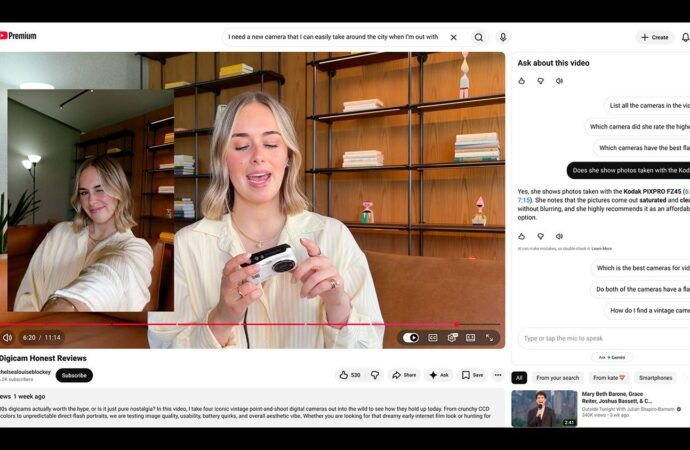Seek using the red video progress bar
This screenshot has height=450, width=690.
pyautogui.click(x=250, y=324)
